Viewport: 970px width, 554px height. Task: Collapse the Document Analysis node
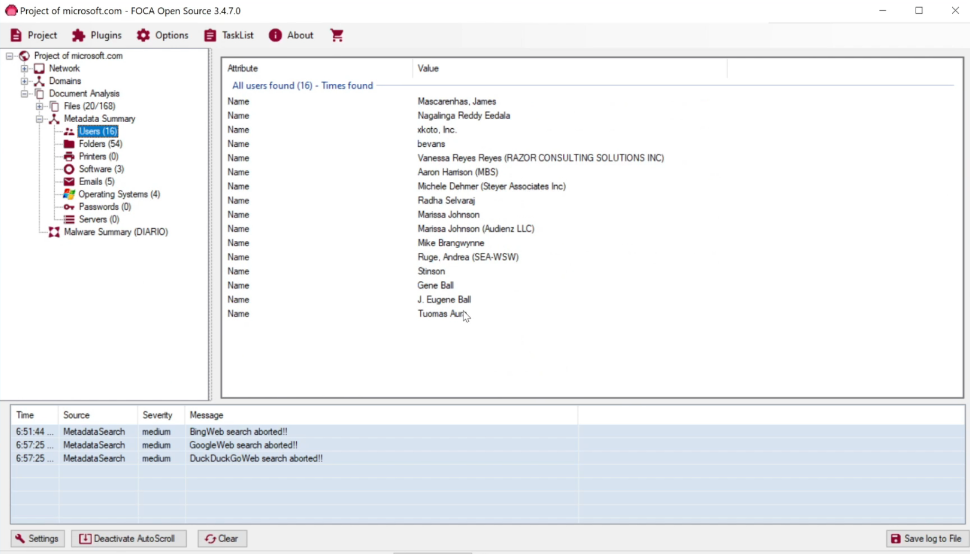25,94
